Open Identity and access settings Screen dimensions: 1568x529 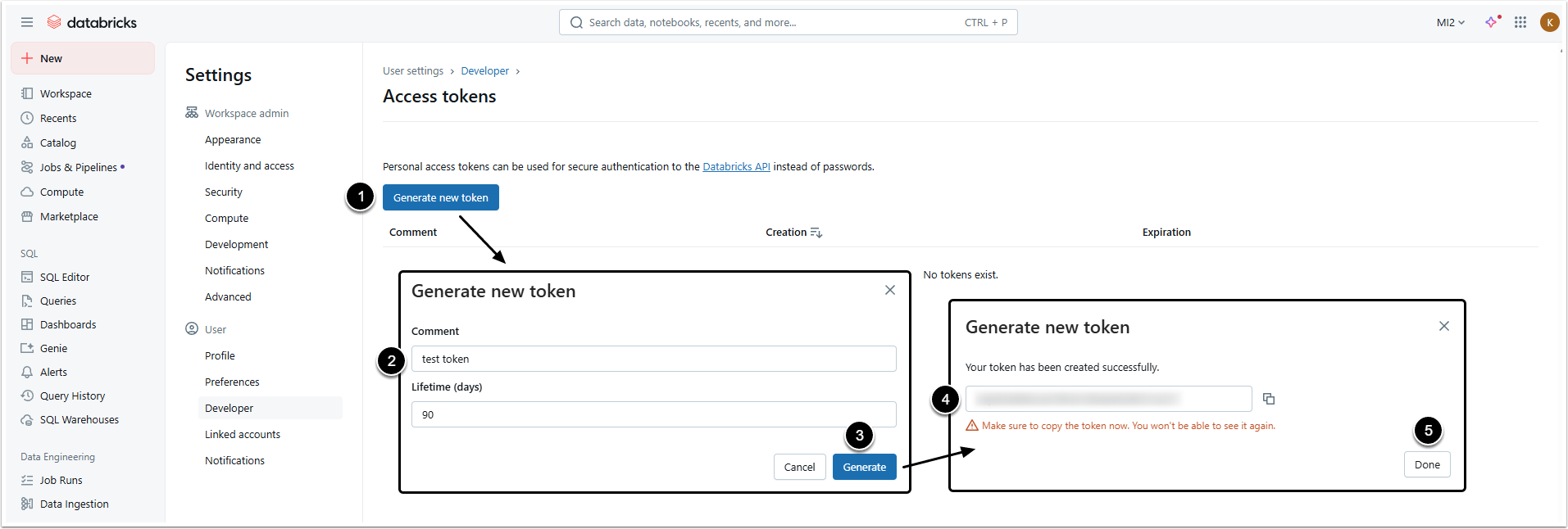click(x=249, y=166)
